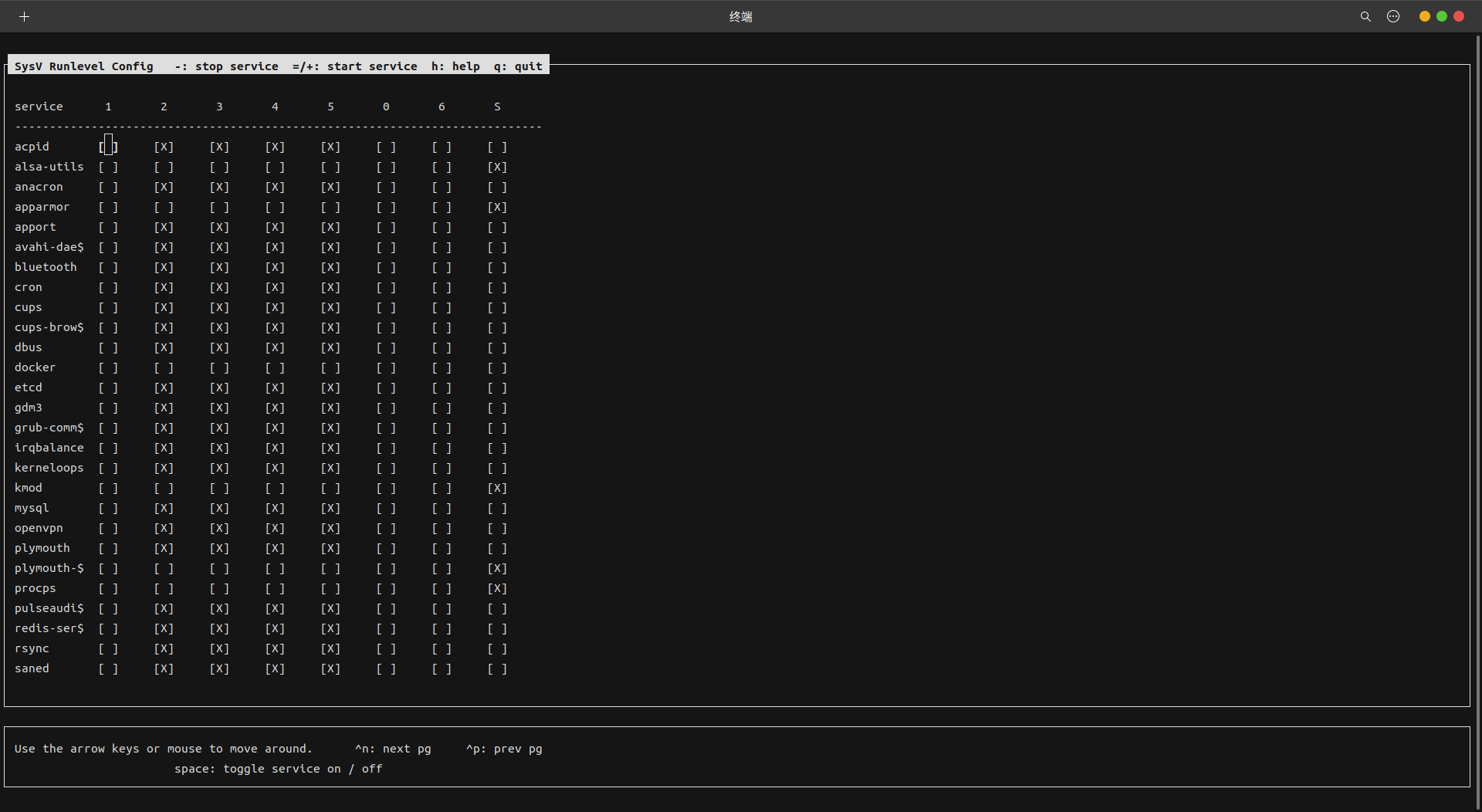Viewport: 1482px width, 812px height.
Task: Toggle bluetooth checkbox for runlevel 5
Action: [x=330, y=267]
